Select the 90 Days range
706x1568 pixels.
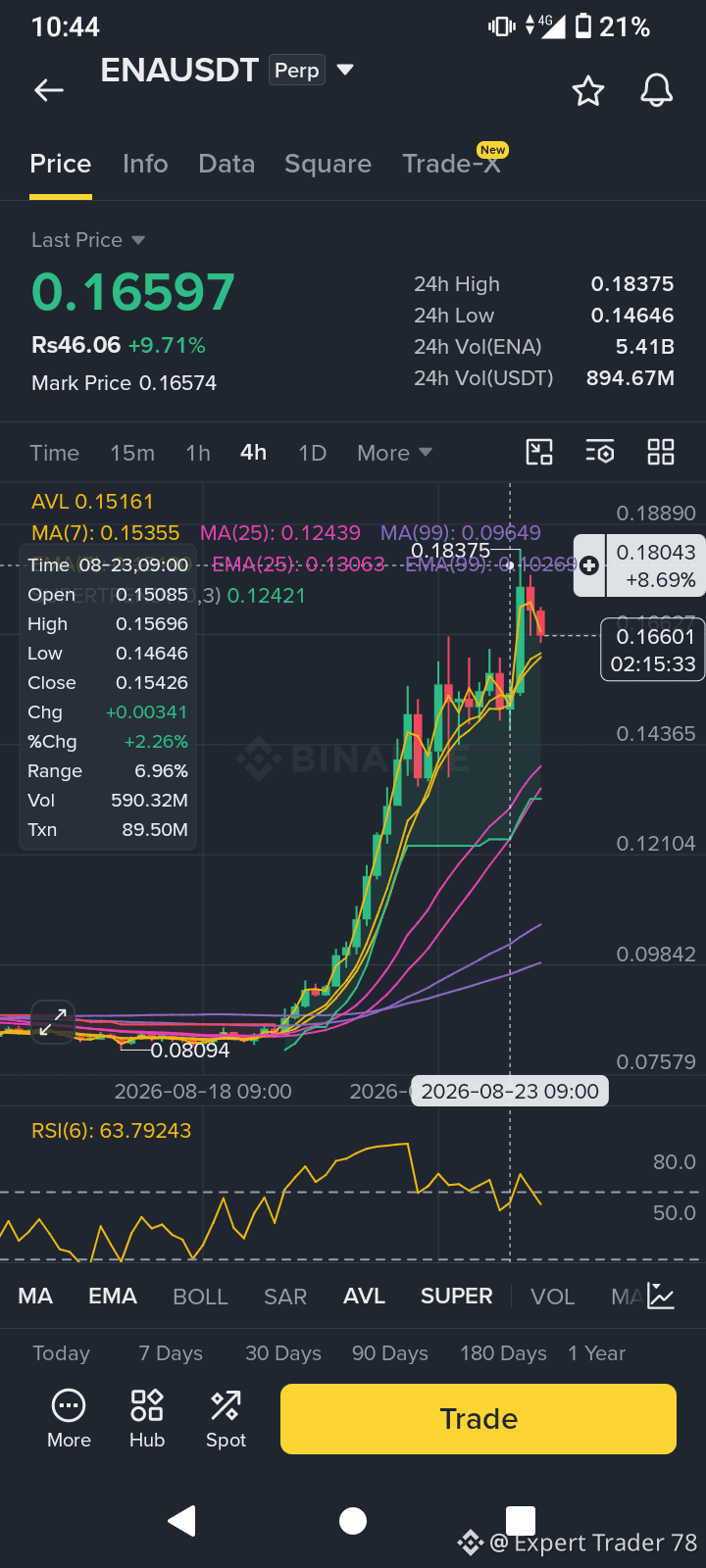tap(390, 1353)
